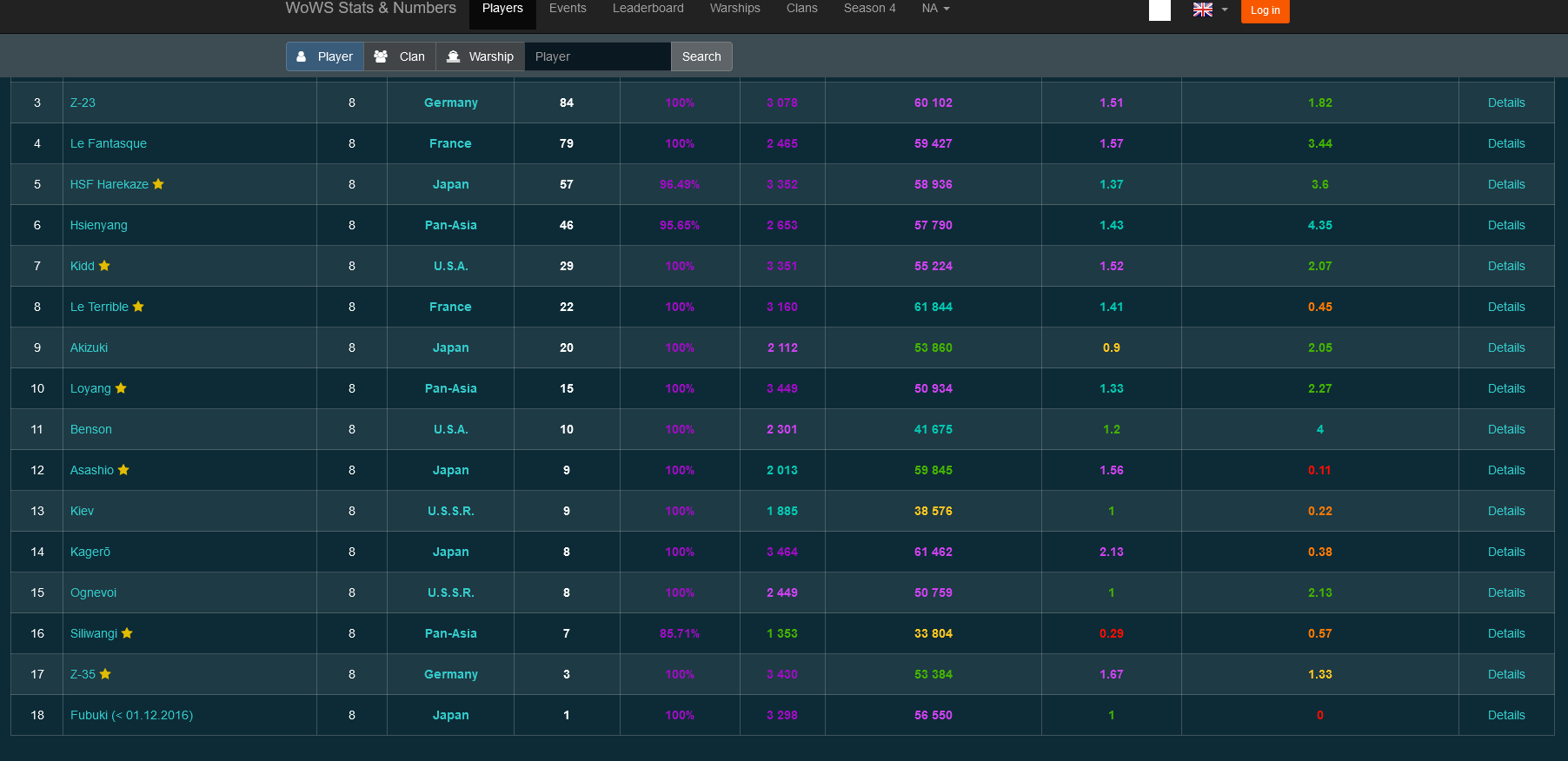1568x761 pixels.
Task: Click the star icon next to HSF Harekaze
Action: (158, 184)
